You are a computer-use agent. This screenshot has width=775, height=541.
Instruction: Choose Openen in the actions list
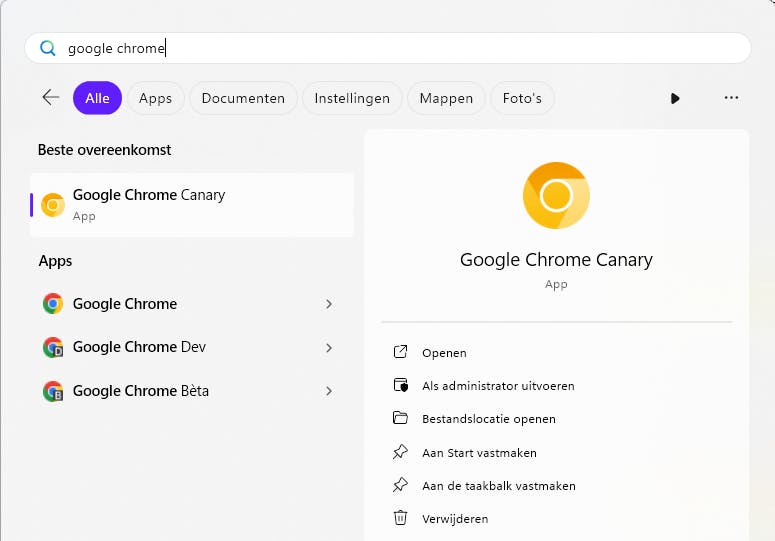pos(444,353)
